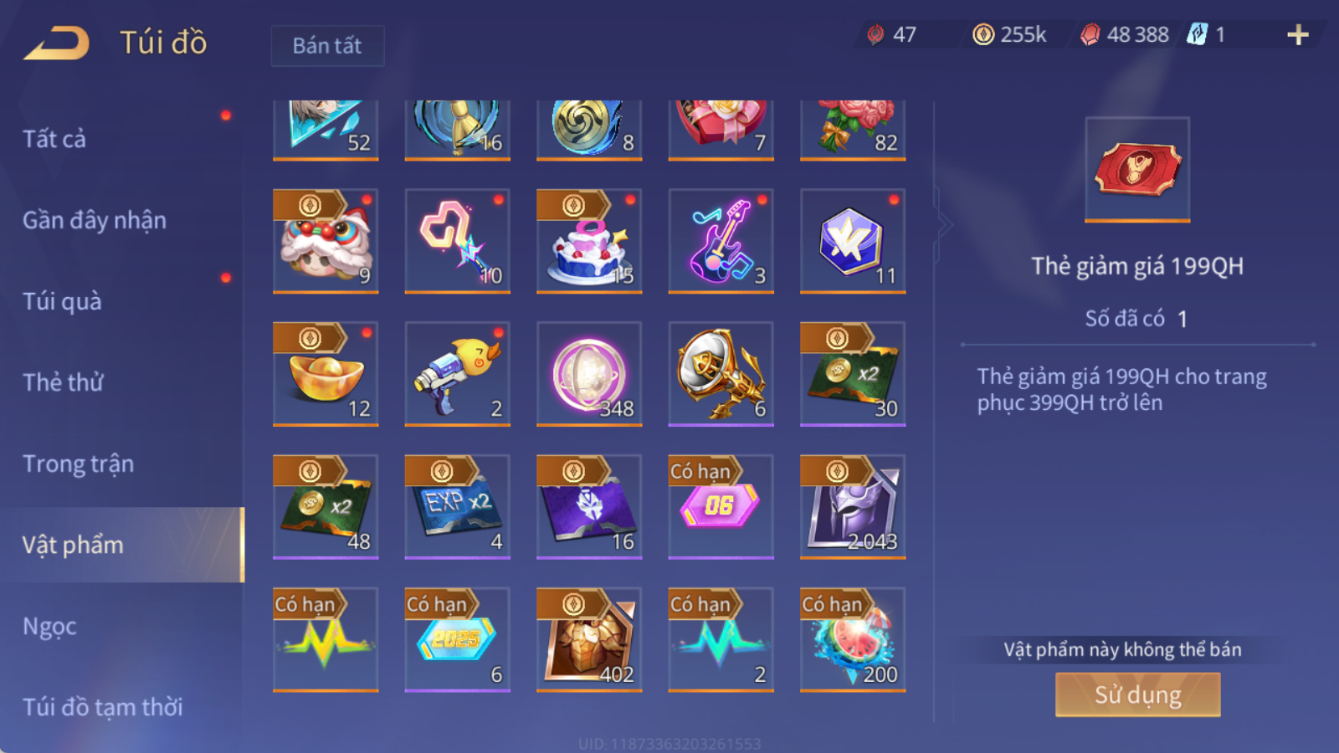Tap the plus icon to add currency

1298,35
